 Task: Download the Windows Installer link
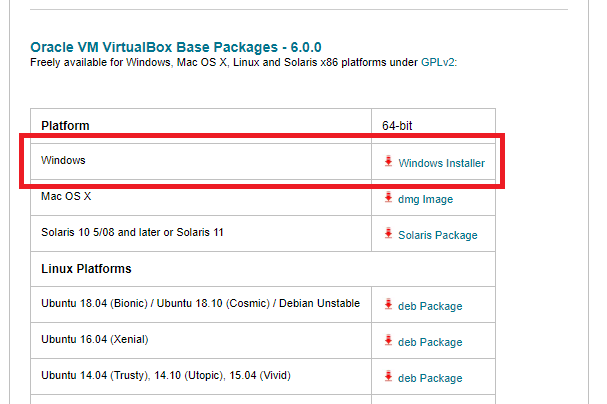[441, 163]
